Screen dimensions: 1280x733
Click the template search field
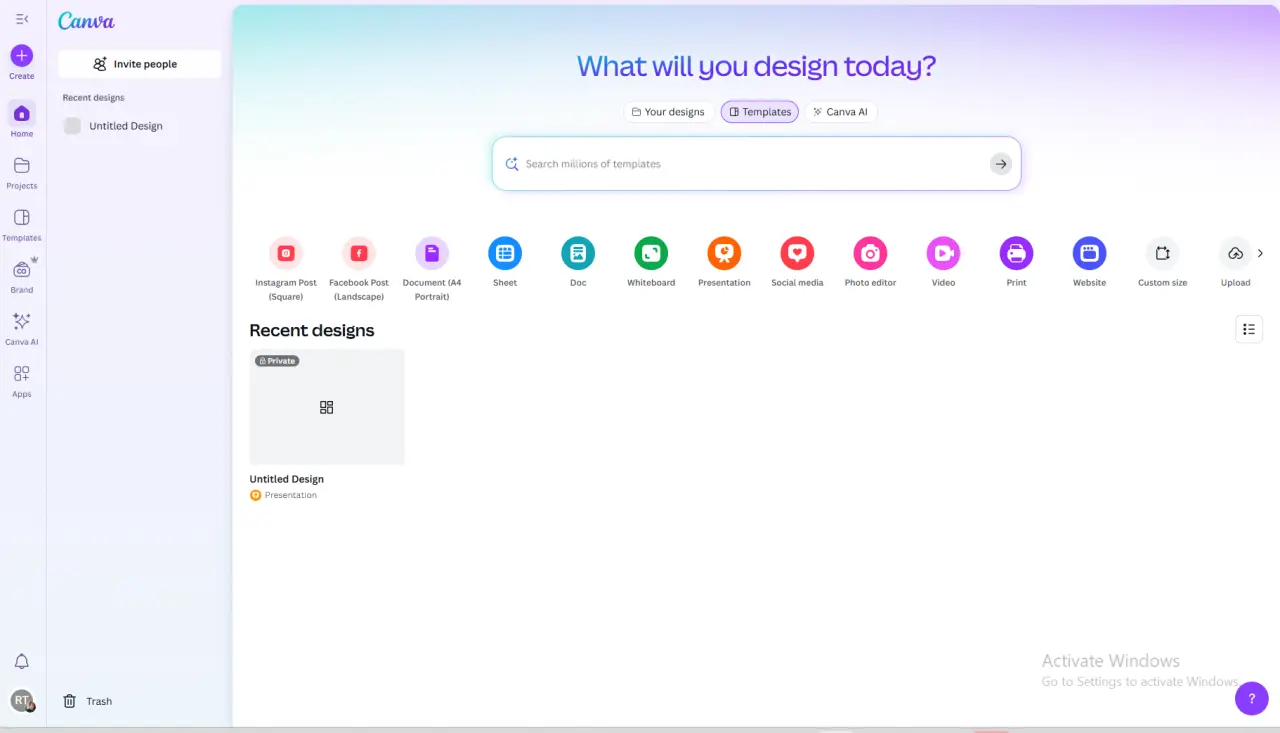coord(756,164)
